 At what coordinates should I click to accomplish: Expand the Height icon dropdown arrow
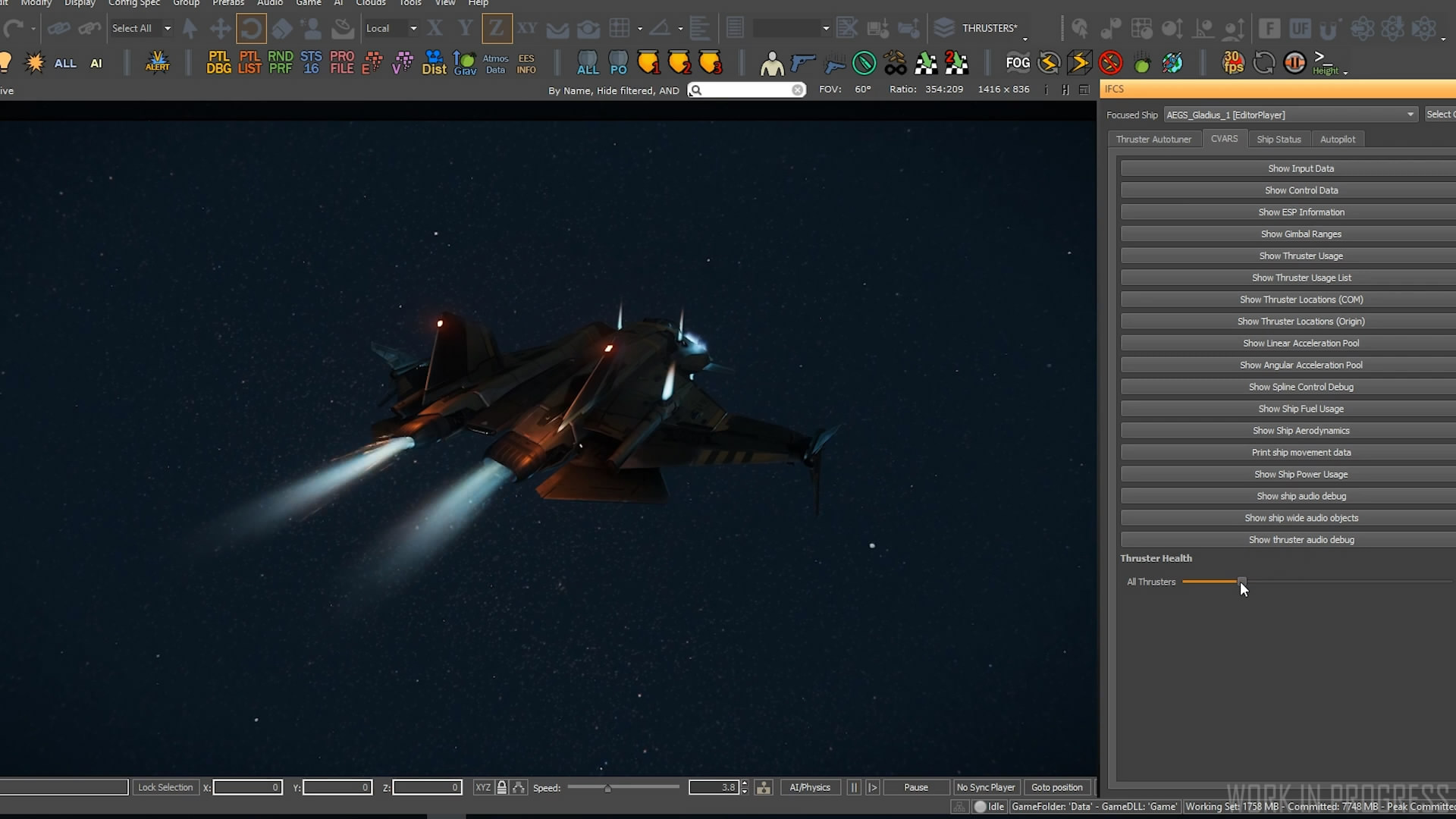pyautogui.click(x=1345, y=73)
